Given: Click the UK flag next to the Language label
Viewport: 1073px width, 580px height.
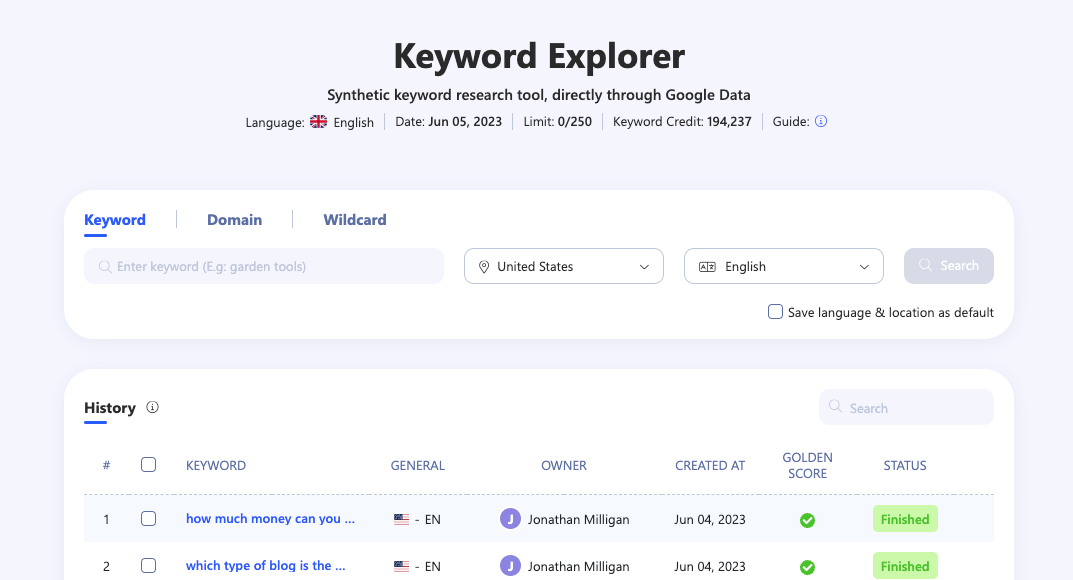Looking at the screenshot, I should point(318,120).
